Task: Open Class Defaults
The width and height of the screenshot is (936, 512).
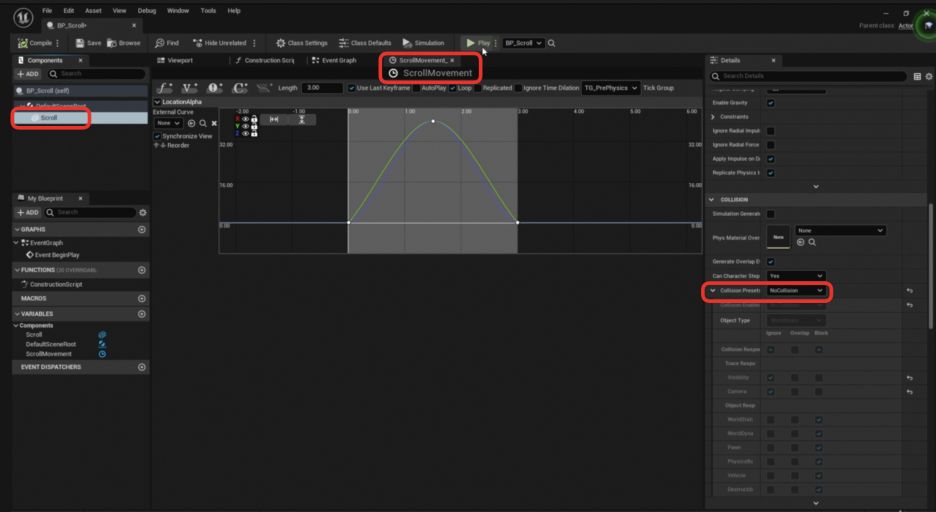Action: click(365, 43)
